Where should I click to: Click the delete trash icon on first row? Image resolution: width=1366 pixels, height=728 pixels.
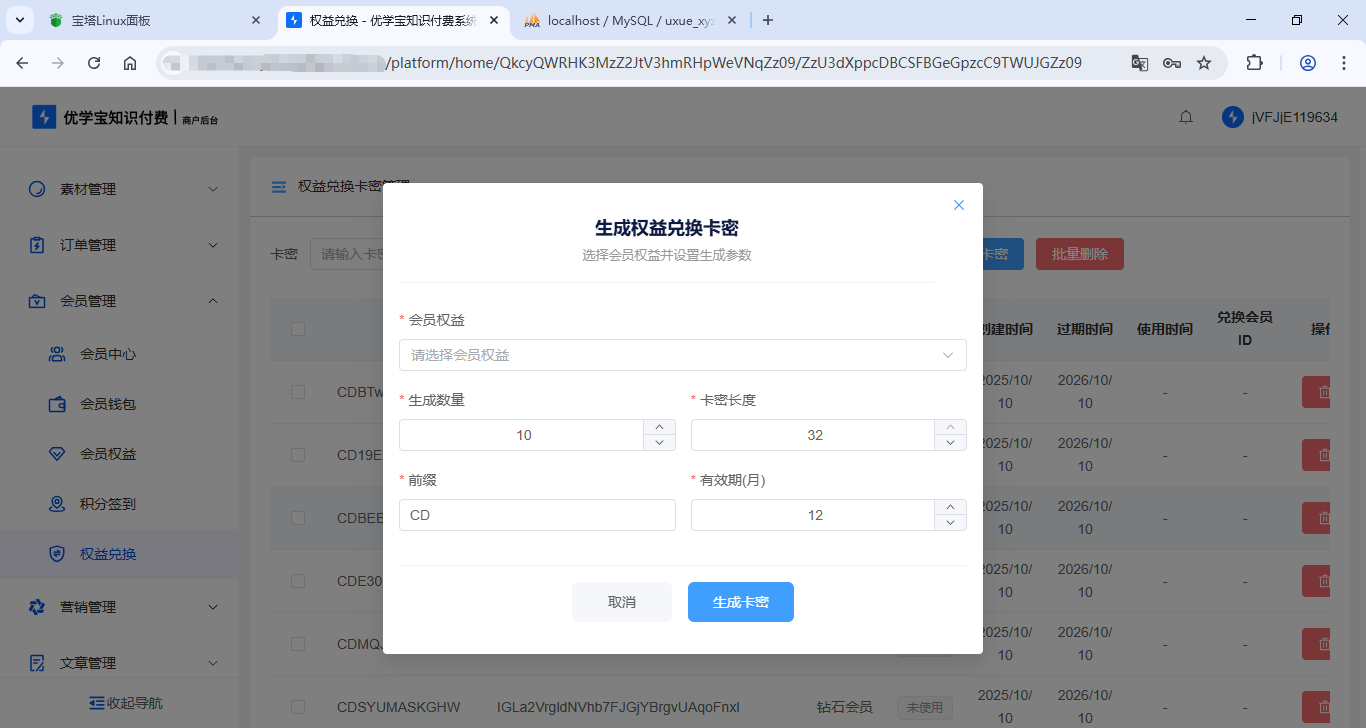point(1322,391)
